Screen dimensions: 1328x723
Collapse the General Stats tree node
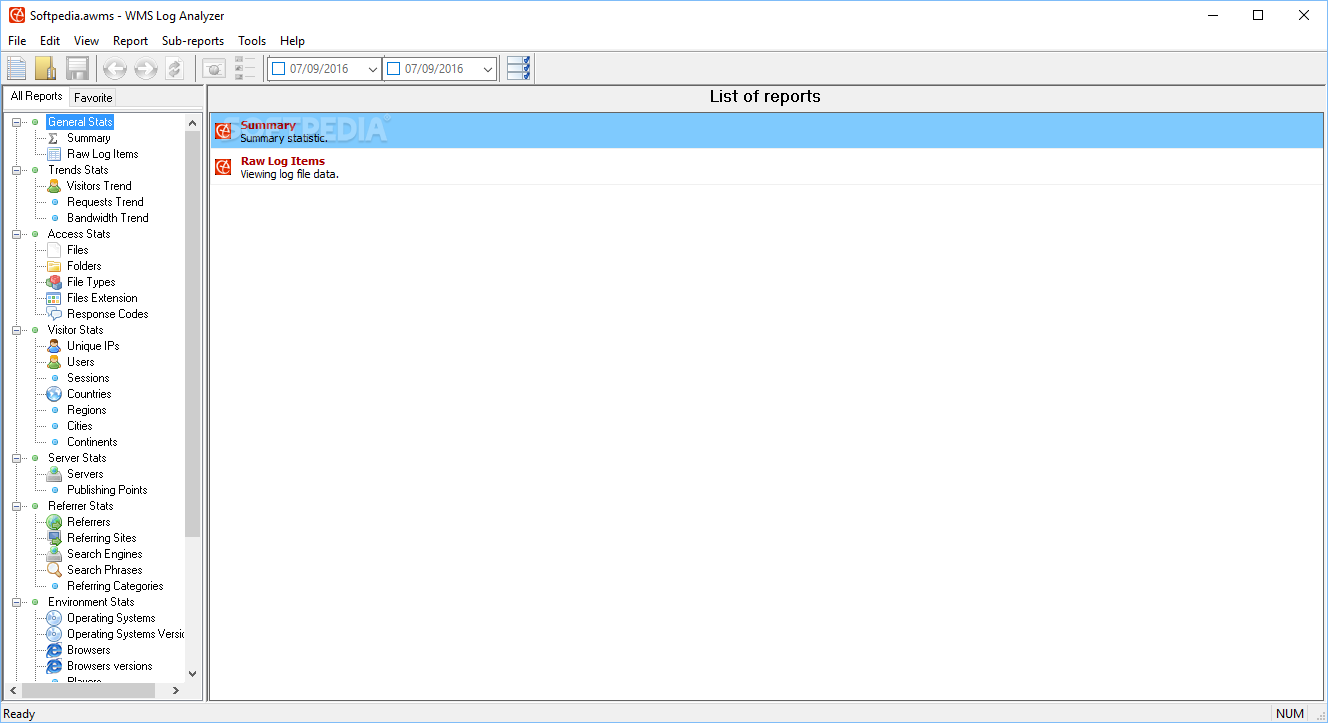tap(16, 122)
